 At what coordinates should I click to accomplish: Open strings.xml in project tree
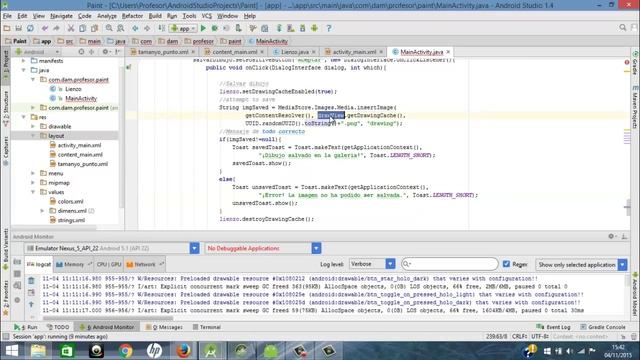tap(71, 220)
